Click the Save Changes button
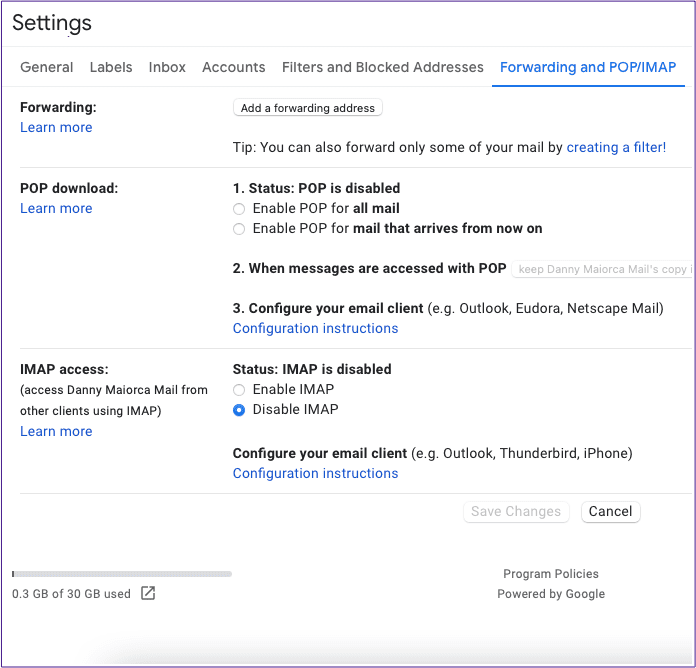 [516, 512]
